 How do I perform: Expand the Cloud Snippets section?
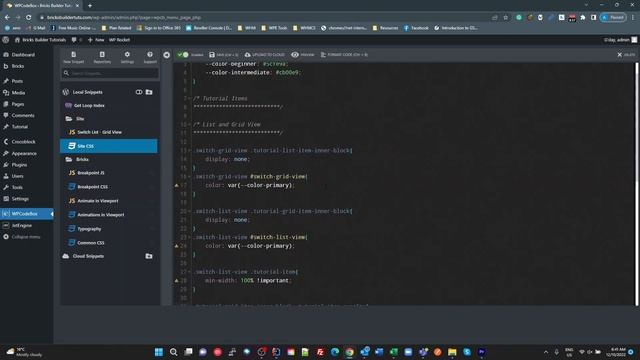(88, 256)
